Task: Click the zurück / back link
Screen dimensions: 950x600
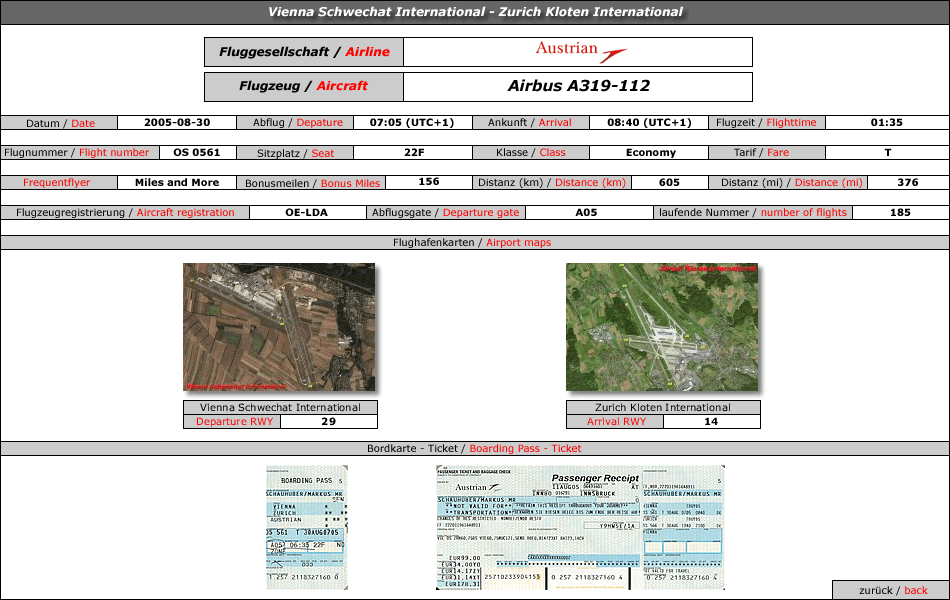Action: coord(890,590)
